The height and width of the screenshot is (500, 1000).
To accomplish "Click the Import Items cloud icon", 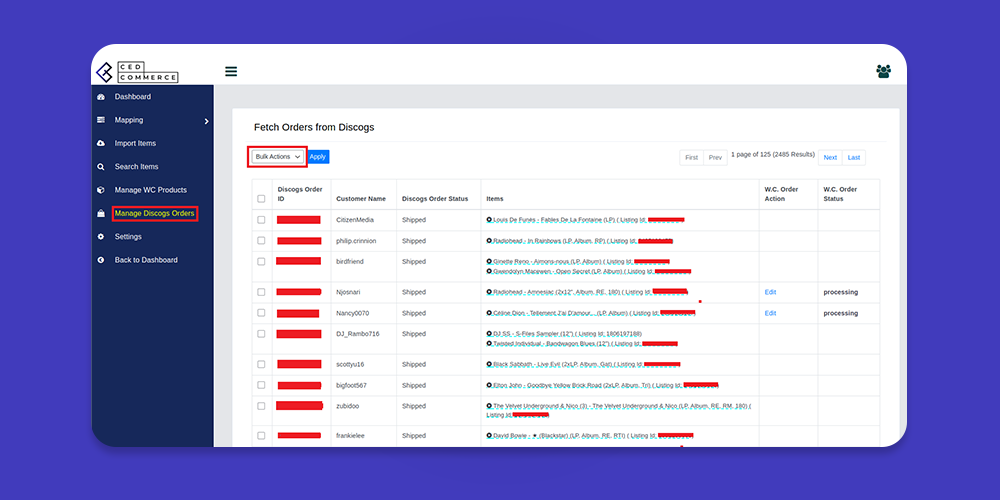I will tap(100, 143).
